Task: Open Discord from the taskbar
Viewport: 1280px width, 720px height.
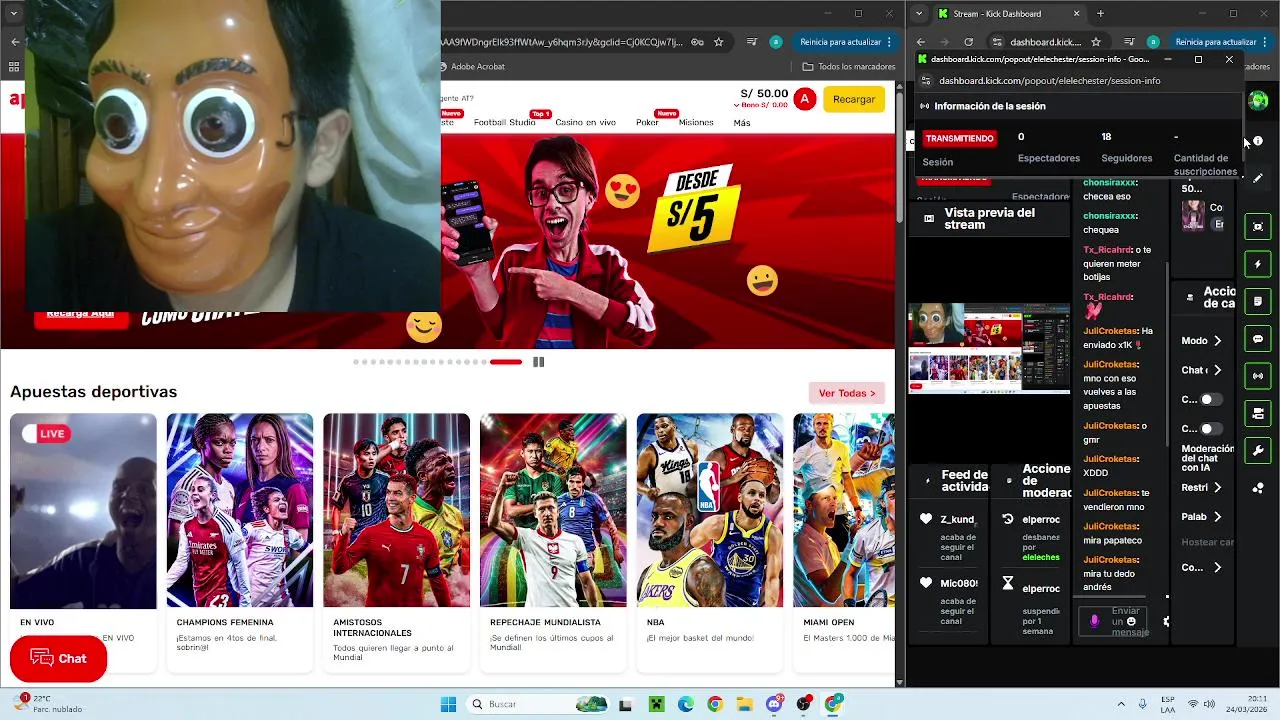Action: pyautogui.click(x=774, y=704)
